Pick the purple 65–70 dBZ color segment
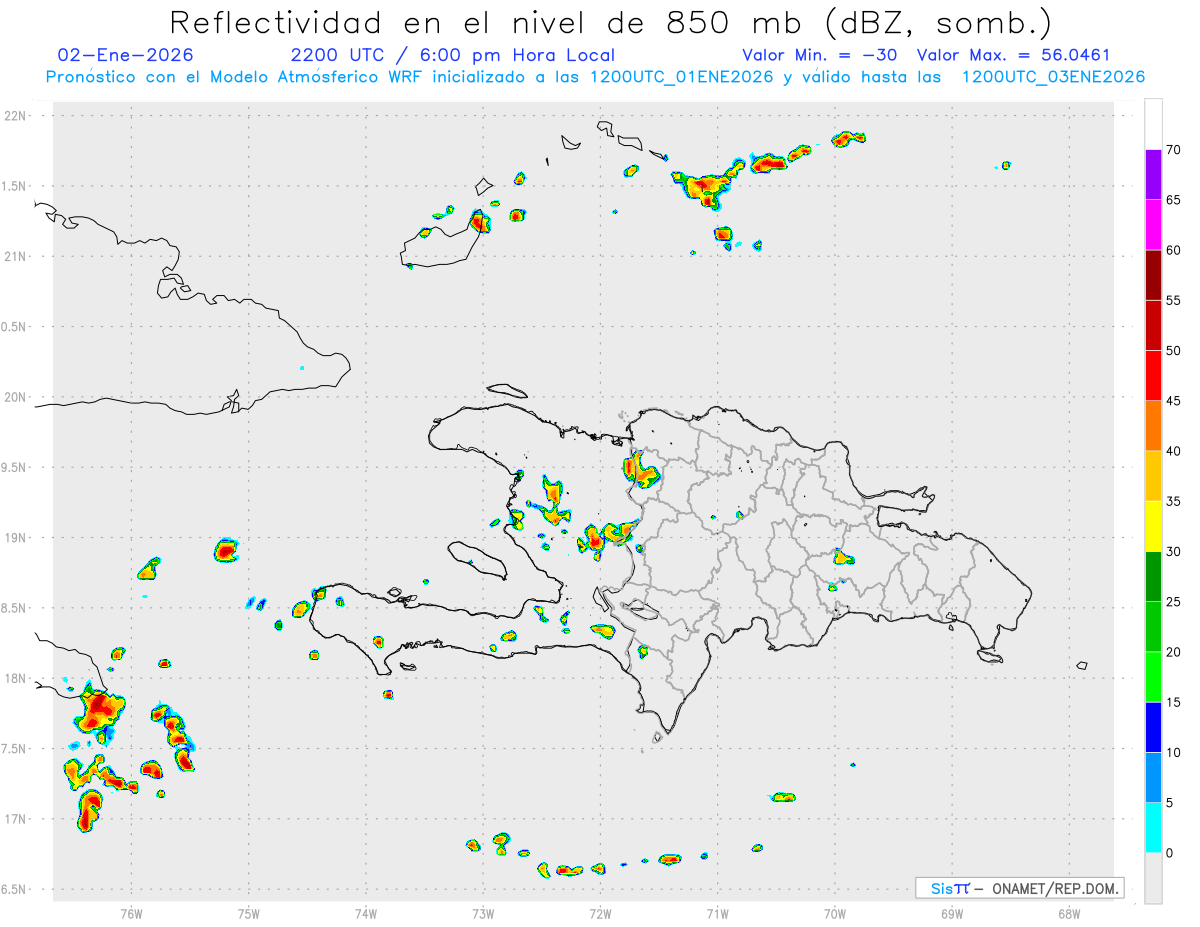 (x=1153, y=175)
